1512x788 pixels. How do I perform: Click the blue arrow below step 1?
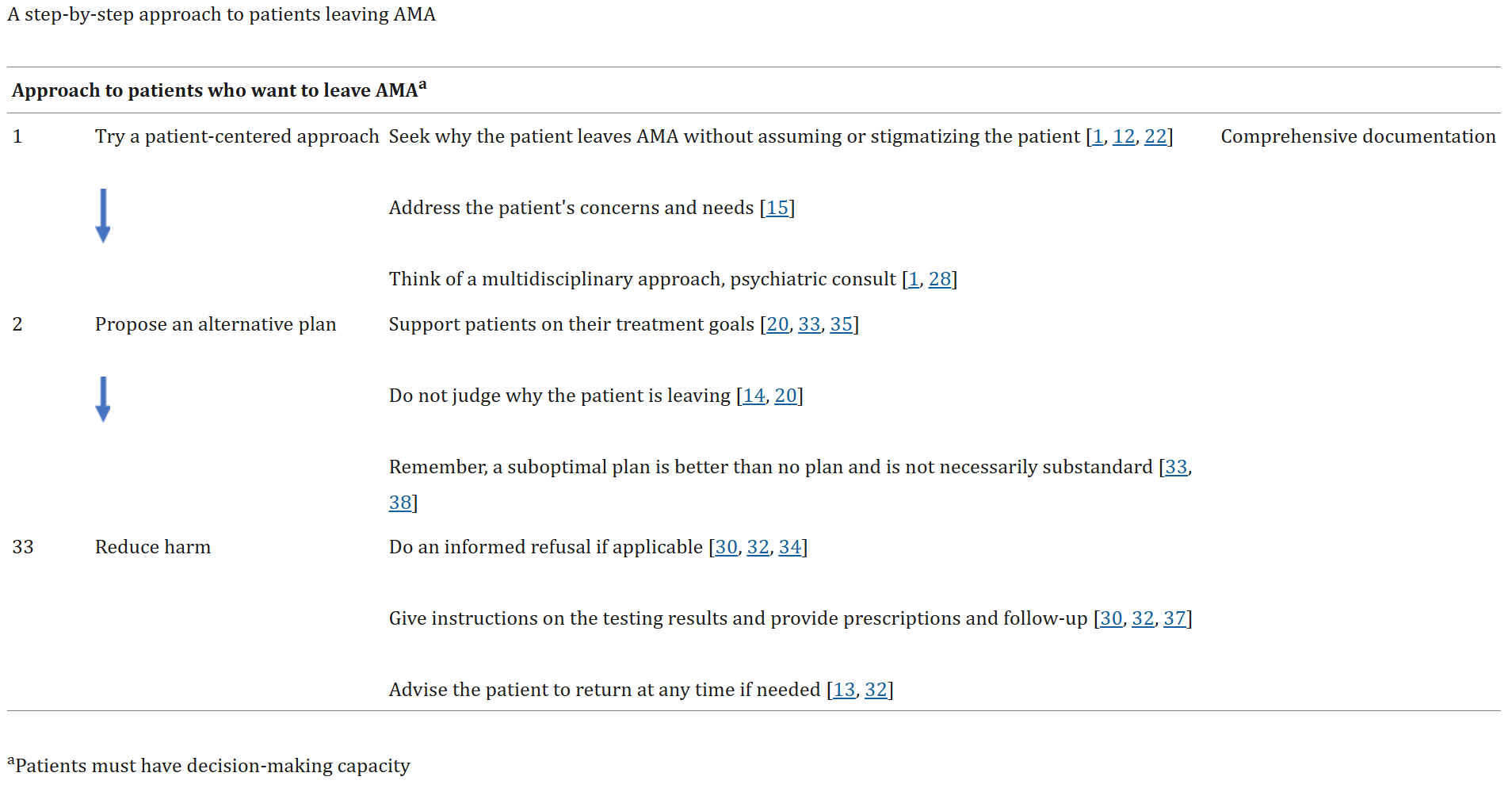click(x=102, y=215)
